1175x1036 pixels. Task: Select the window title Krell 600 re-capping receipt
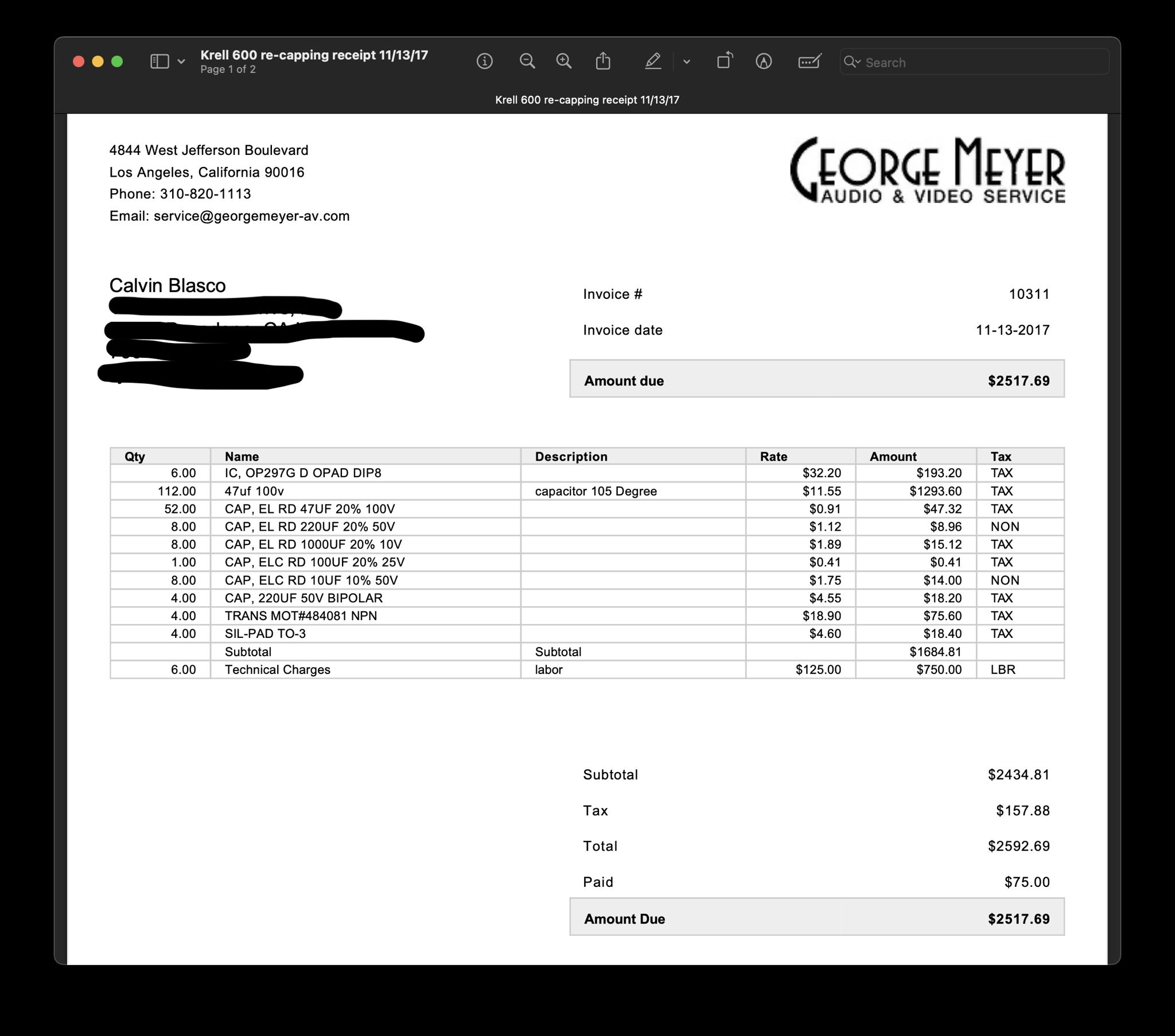tap(314, 55)
